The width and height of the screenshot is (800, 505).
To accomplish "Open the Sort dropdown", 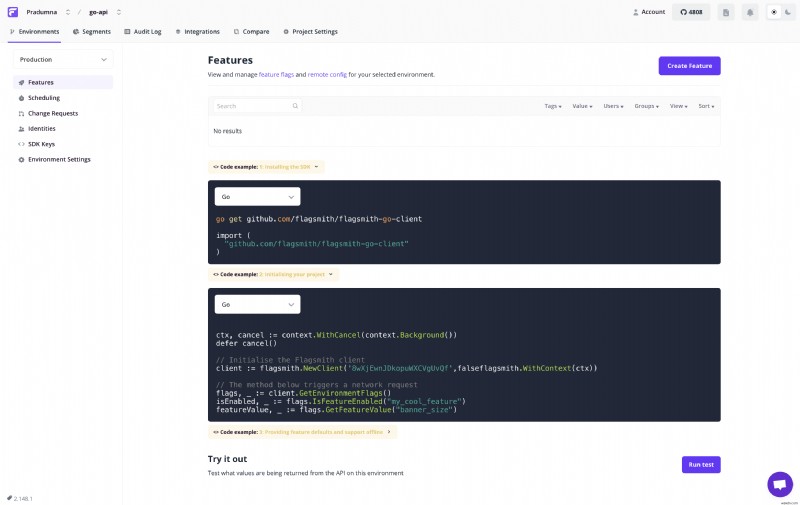I will point(706,106).
